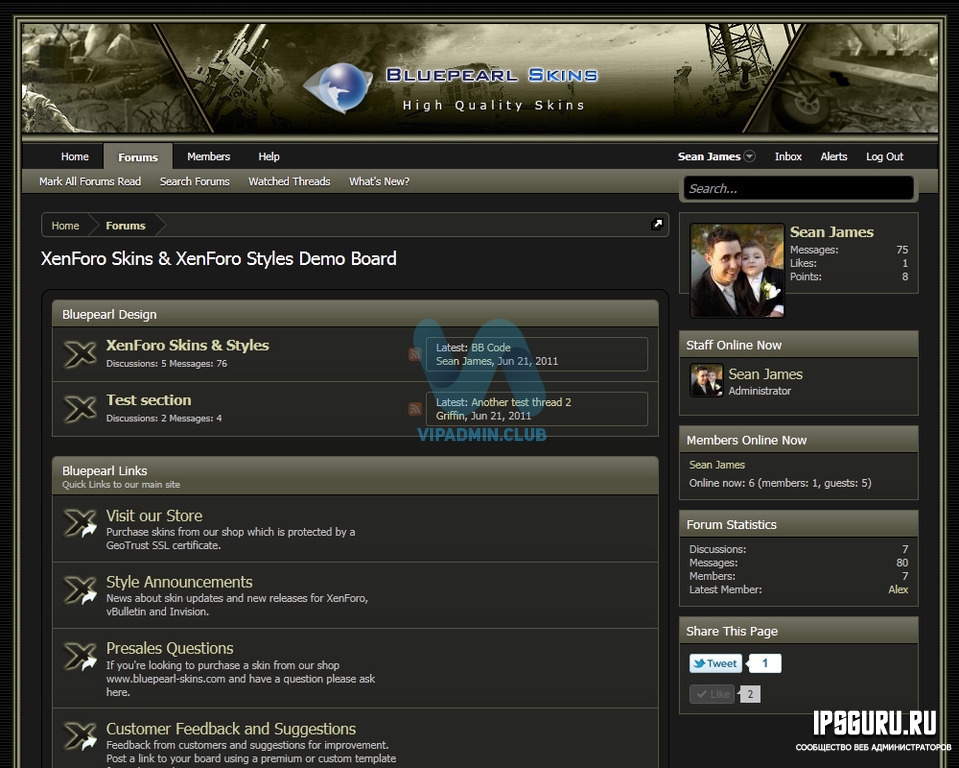959x768 pixels.
Task: Open the Test section forum title
Action: point(149,400)
